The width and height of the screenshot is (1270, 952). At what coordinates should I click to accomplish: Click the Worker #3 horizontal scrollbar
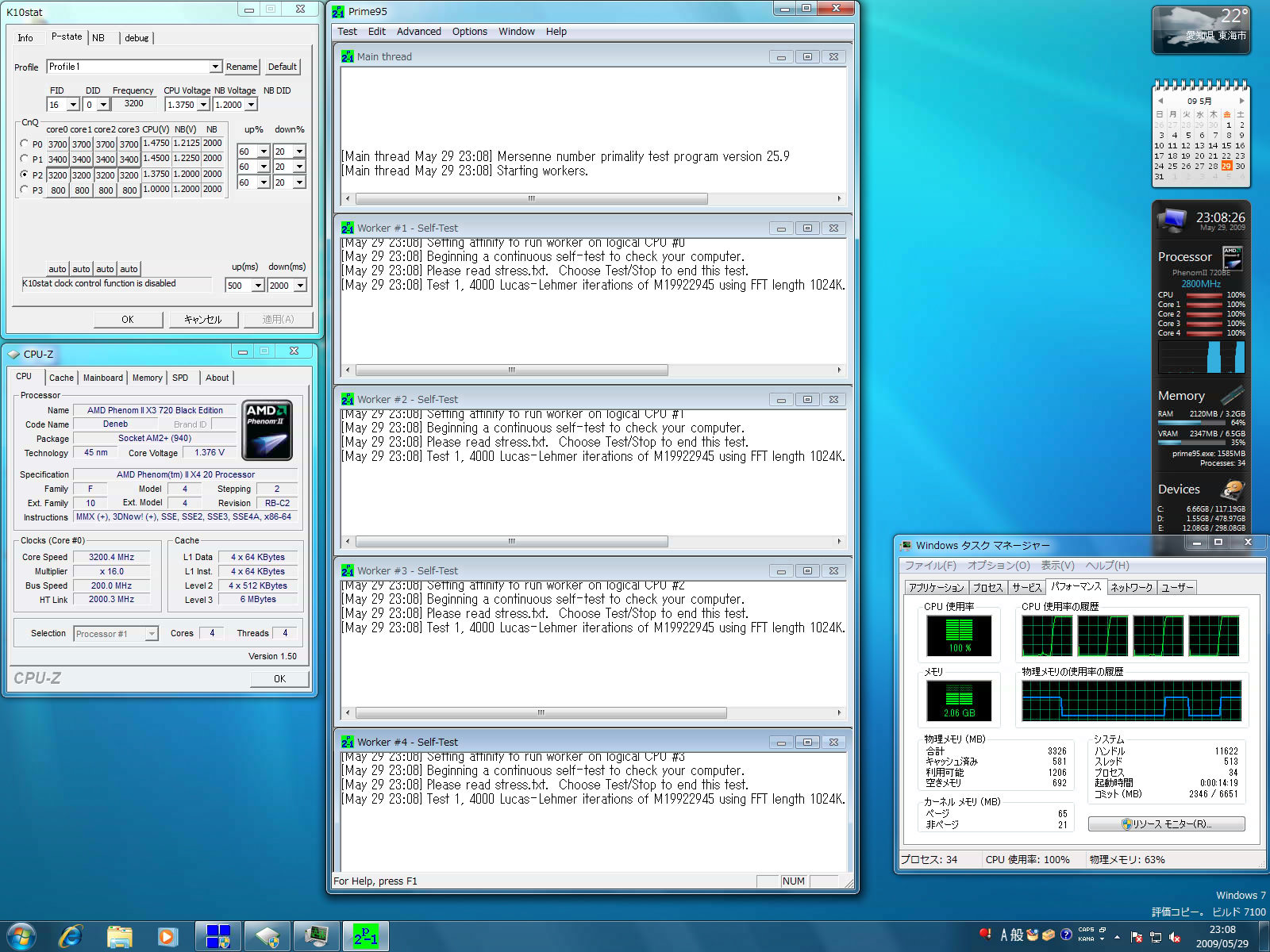592,713
